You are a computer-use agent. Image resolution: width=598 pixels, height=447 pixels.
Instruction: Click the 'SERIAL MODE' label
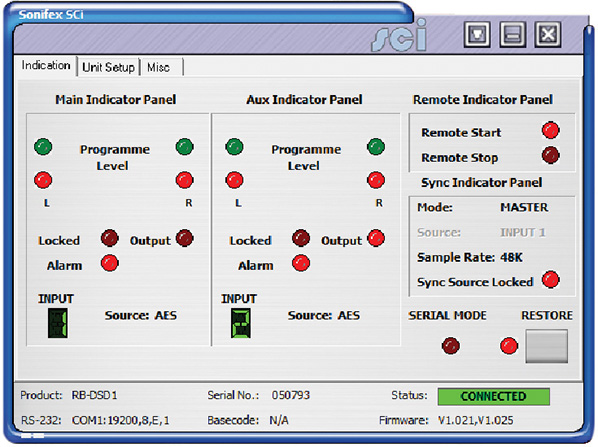(x=447, y=316)
